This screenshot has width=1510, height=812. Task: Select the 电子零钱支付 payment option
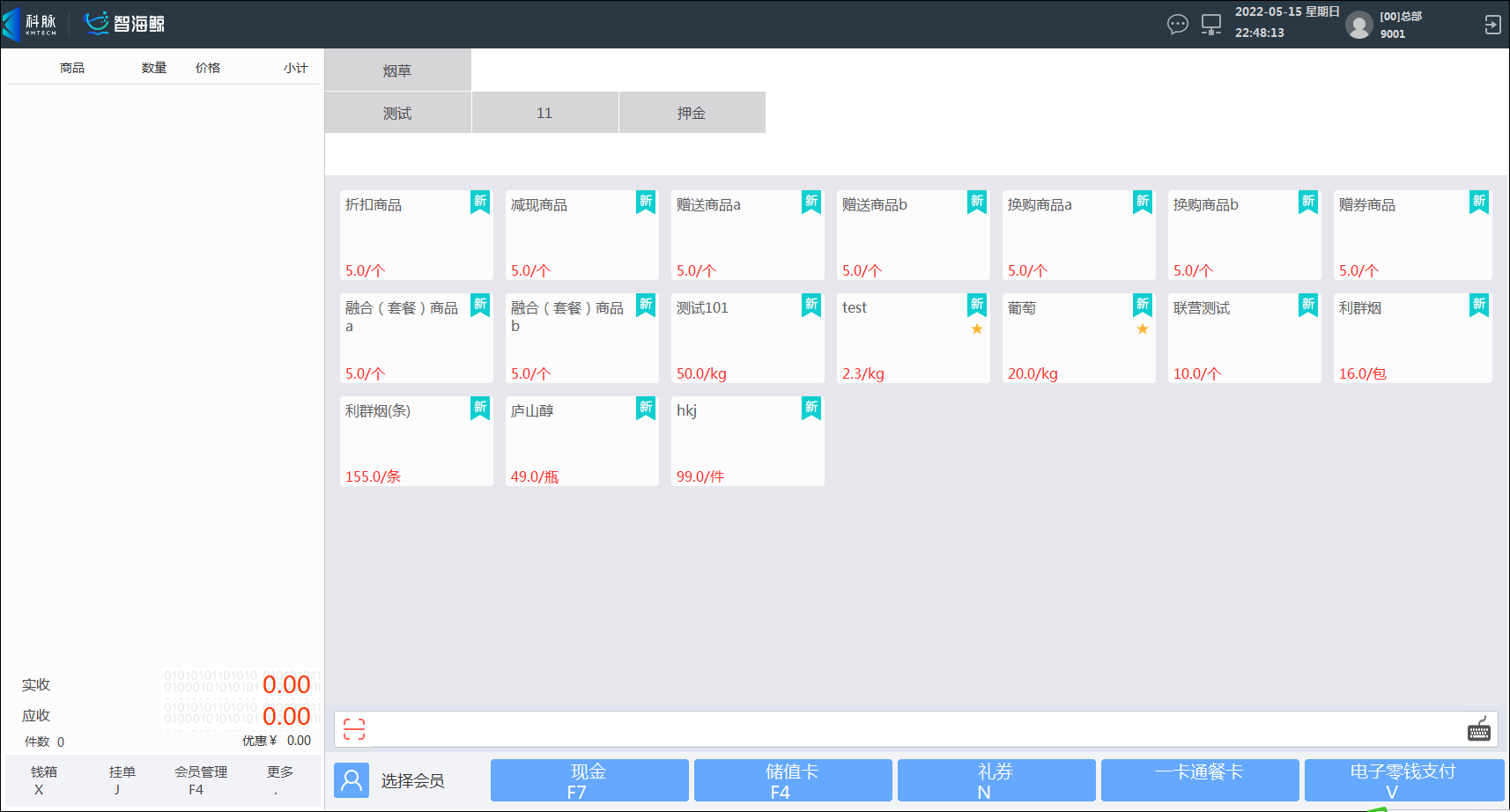point(1403,780)
